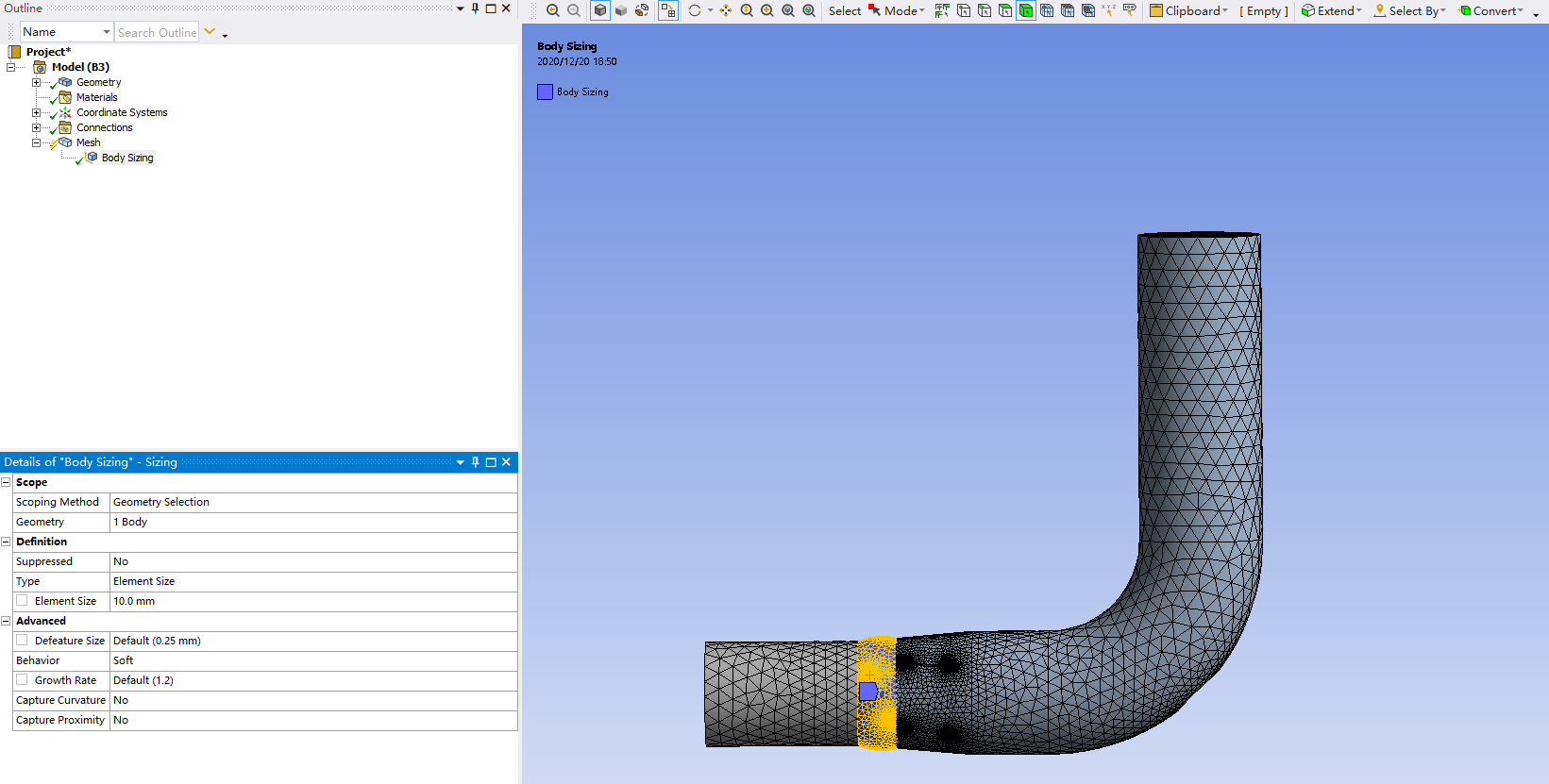Activate the Body selection filter icon
The width and height of the screenshot is (1549, 784).
pos(1026,10)
